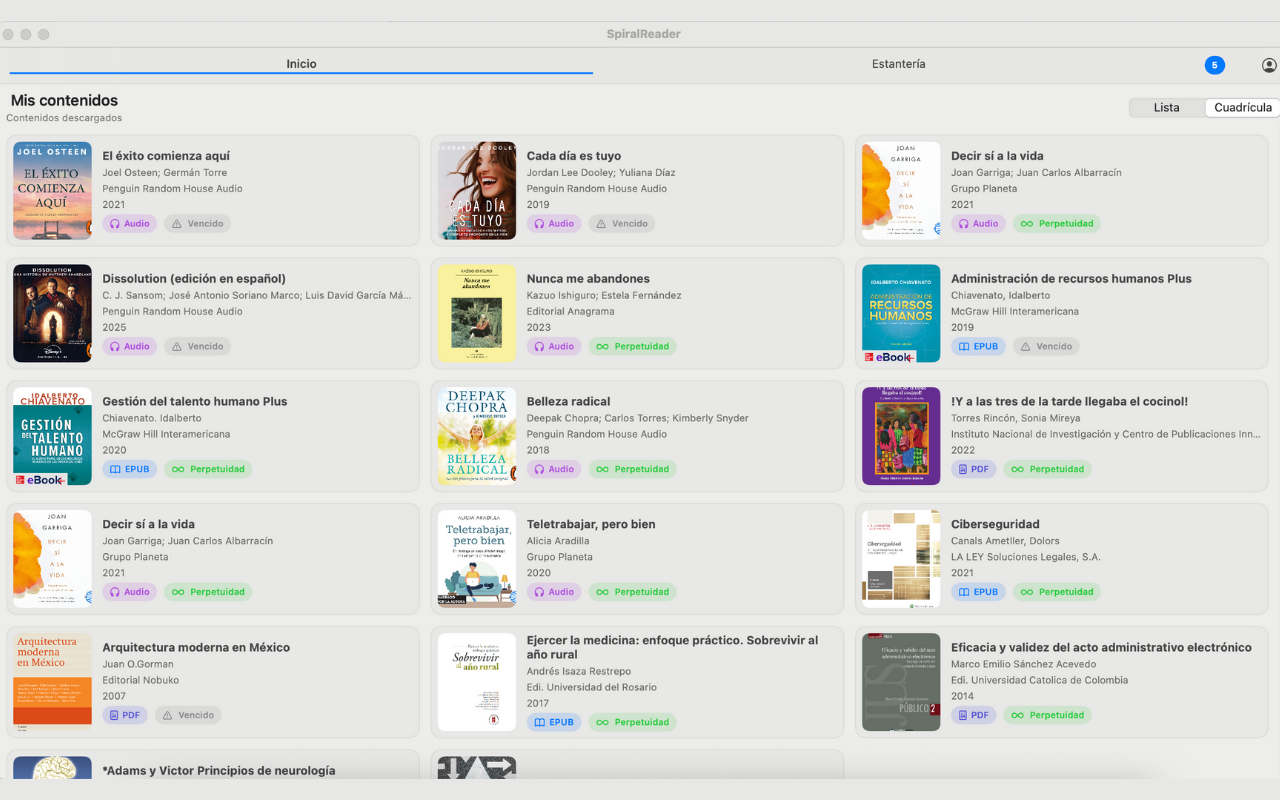
Task: Open title Belleza radical
Action: pos(568,402)
